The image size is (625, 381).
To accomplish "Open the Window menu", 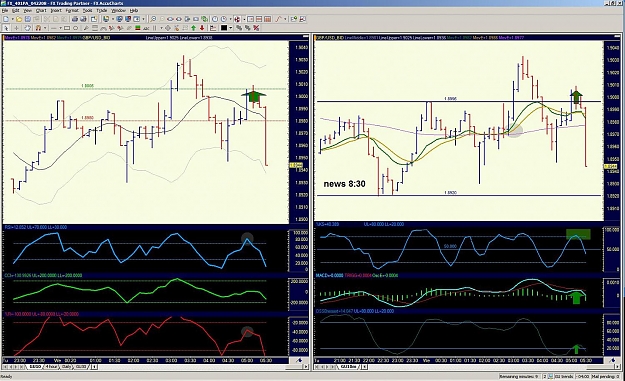I will [x=118, y=10].
